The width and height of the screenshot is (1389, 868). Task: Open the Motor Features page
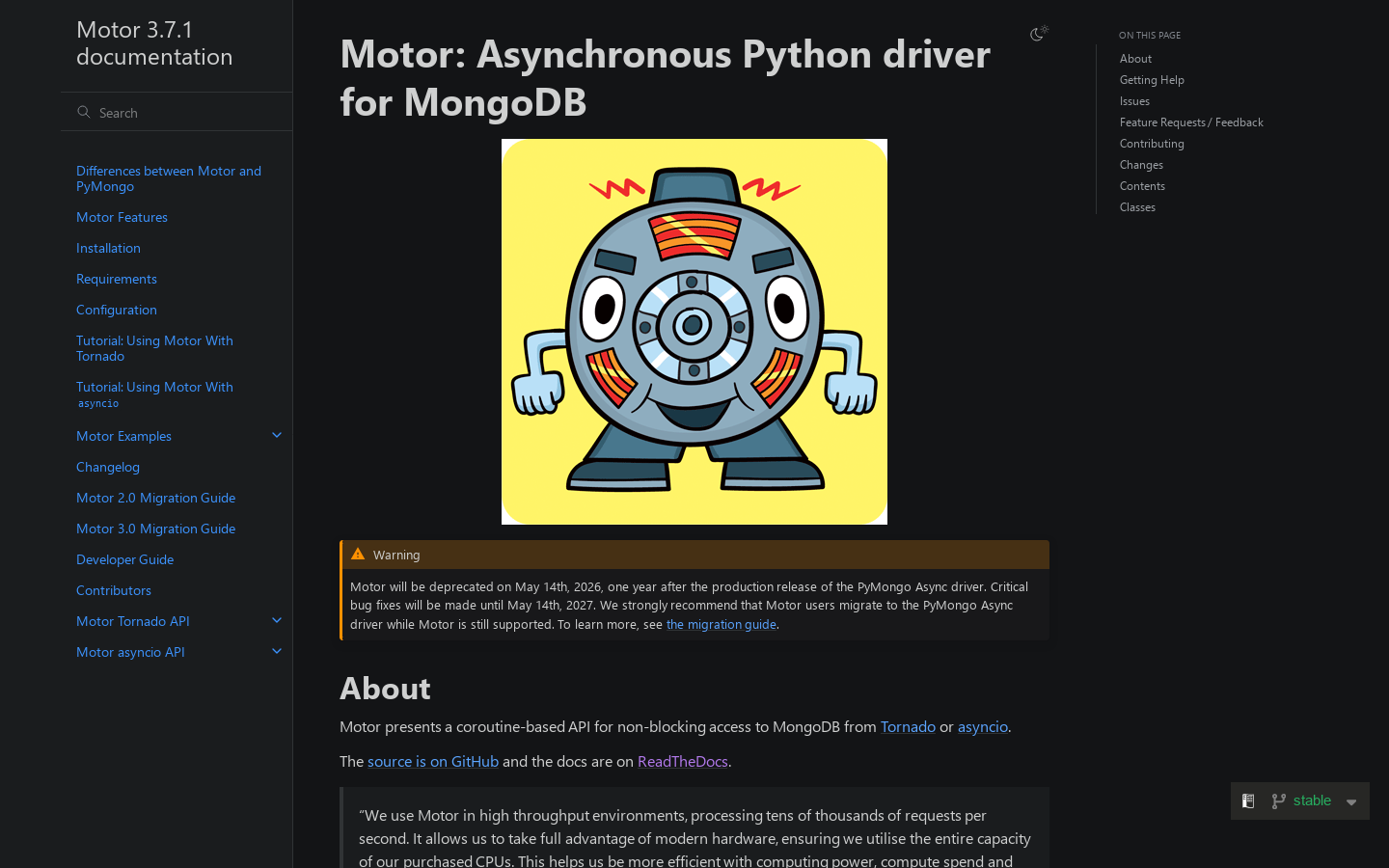point(122,217)
